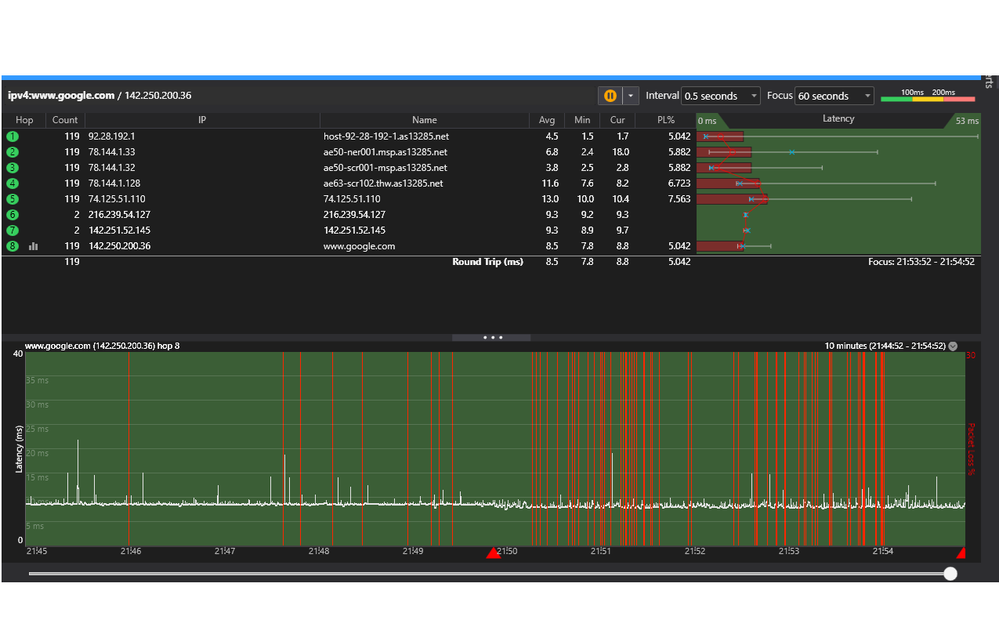
Task: Open the timeline graph options chevron
Action: (953, 346)
